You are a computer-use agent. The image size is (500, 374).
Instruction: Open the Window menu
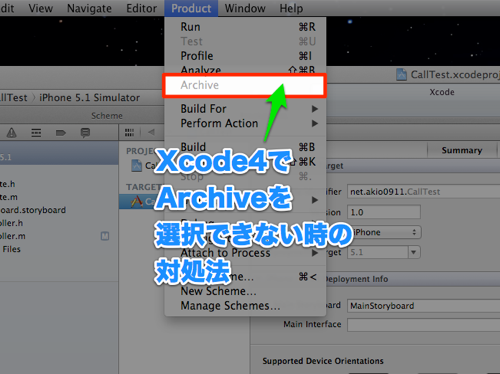click(245, 8)
